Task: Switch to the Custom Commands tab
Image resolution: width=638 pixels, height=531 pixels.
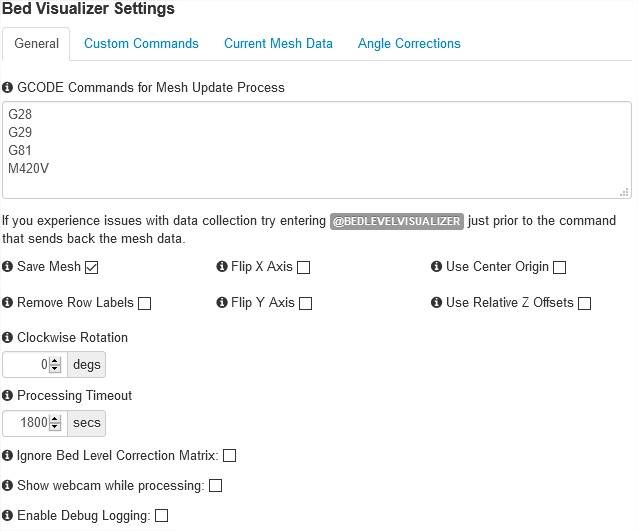Action: [x=141, y=44]
